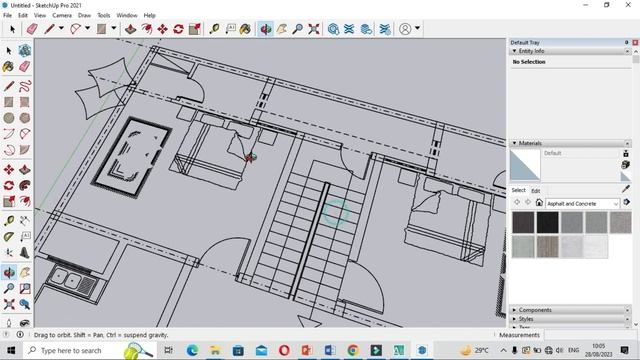Toggle the Default Tray auto-hide pin

(x=627, y=42)
